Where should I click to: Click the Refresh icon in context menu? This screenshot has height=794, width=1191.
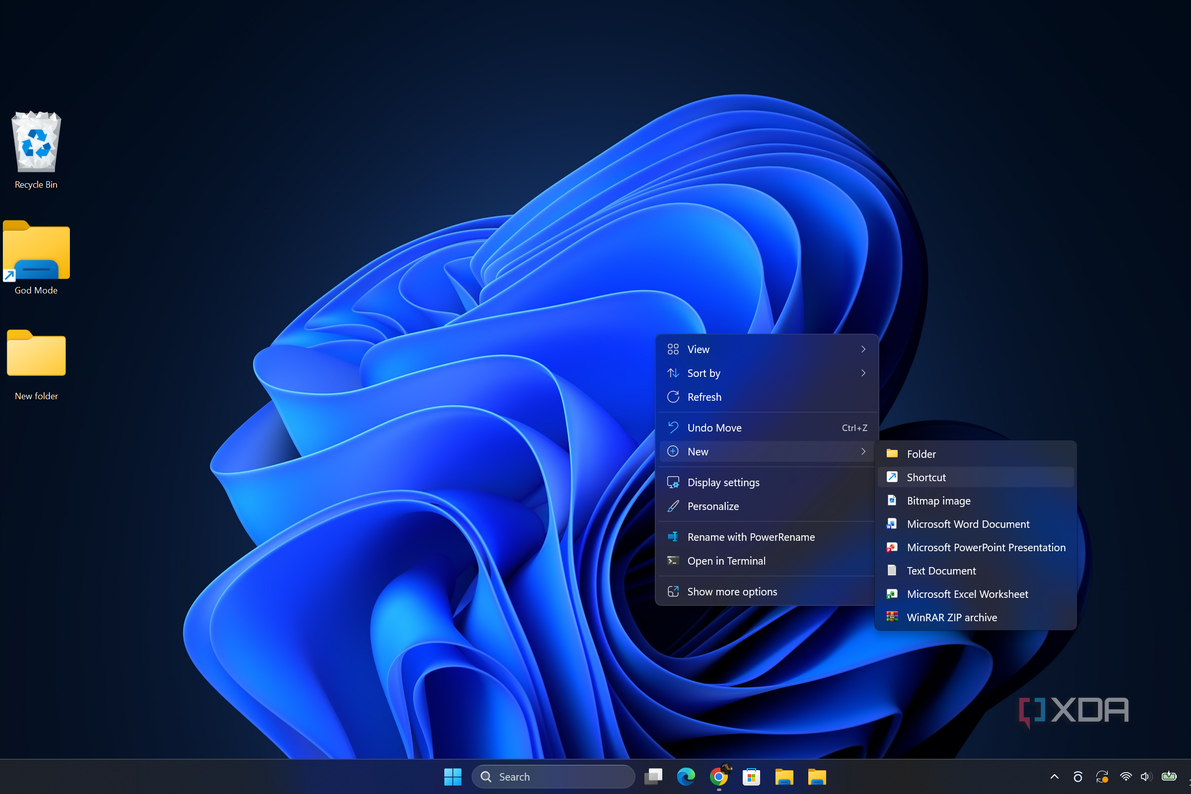[x=673, y=397]
